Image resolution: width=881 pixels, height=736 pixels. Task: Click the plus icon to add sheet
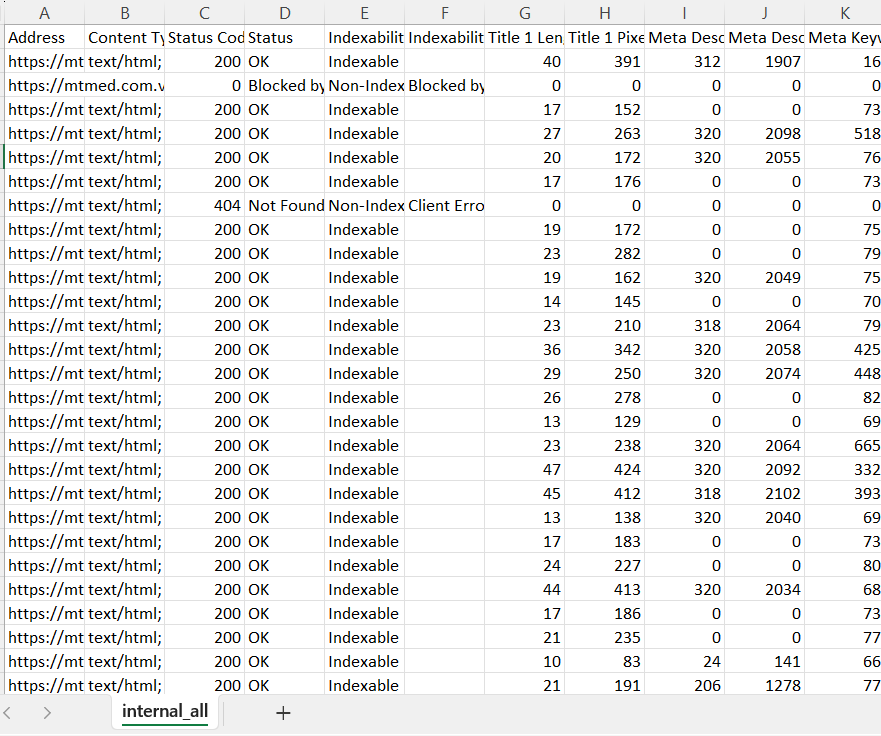(x=283, y=713)
